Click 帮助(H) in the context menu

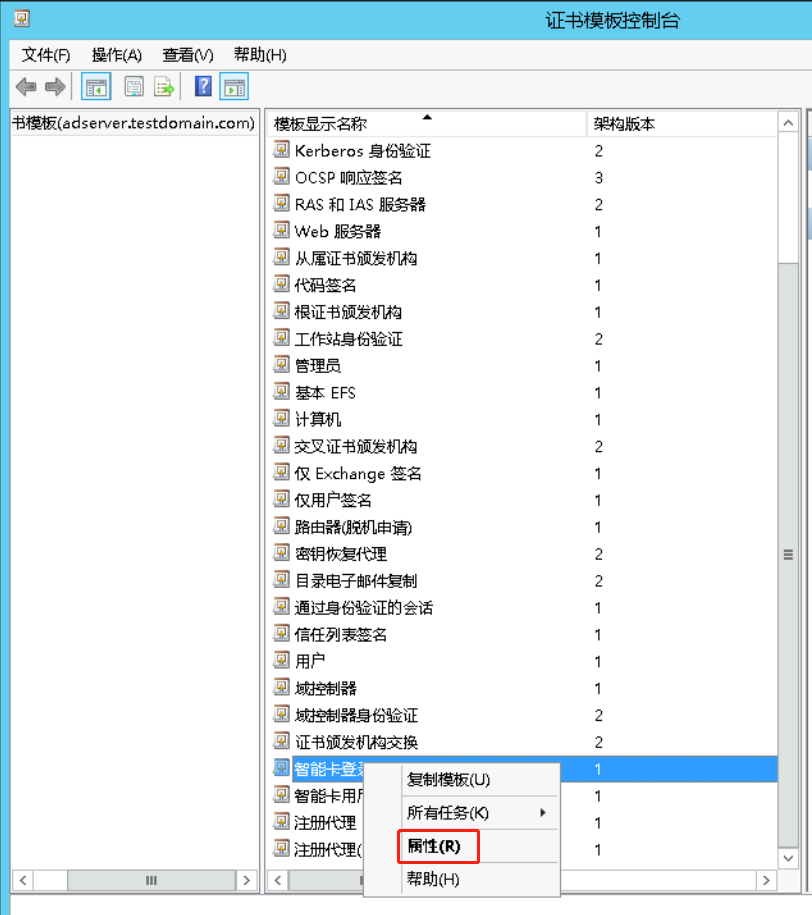433,880
